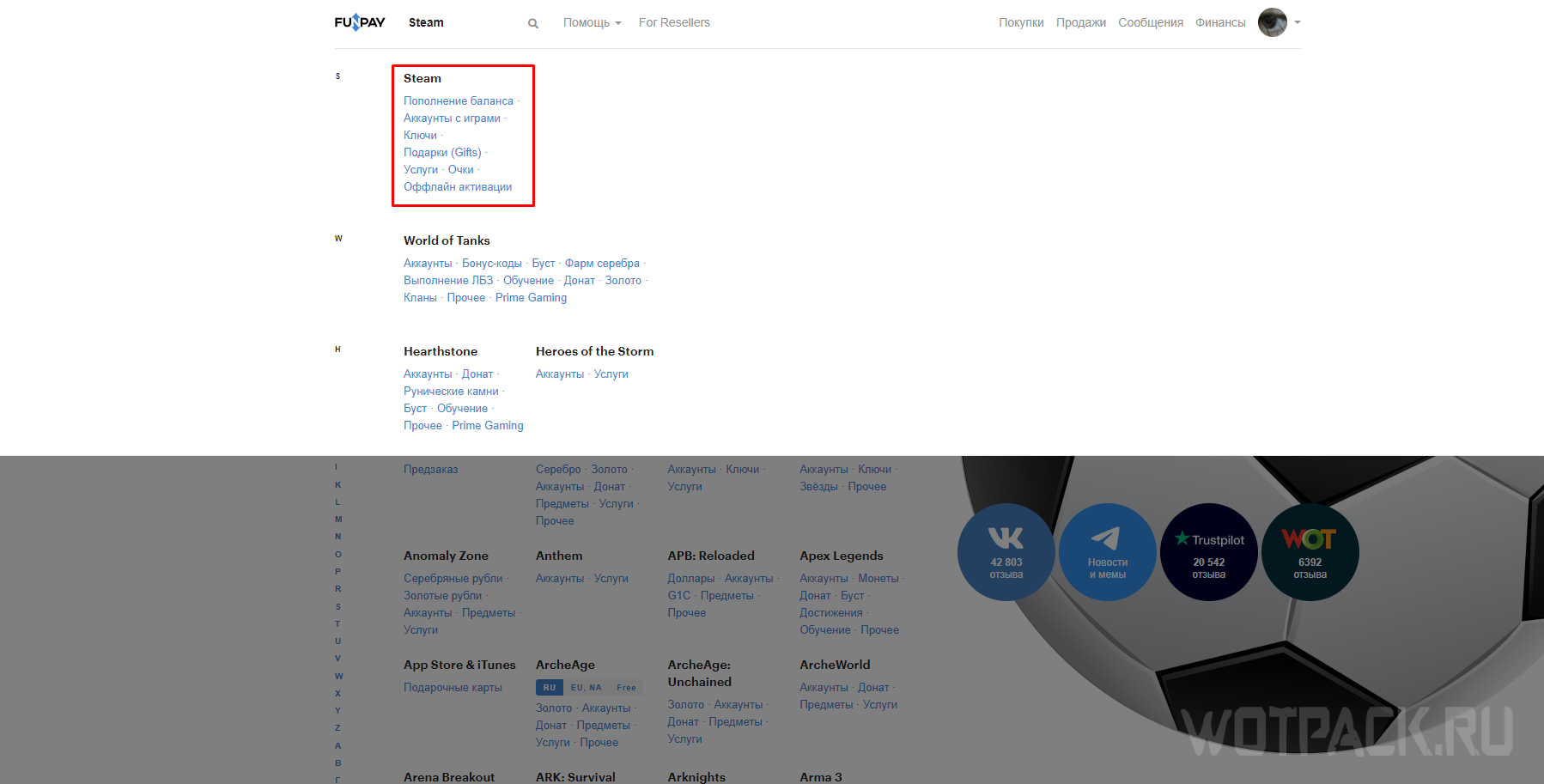Switch ArcheAge server to EU, NA
This screenshot has height=784, width=1544.
(587, 688)
